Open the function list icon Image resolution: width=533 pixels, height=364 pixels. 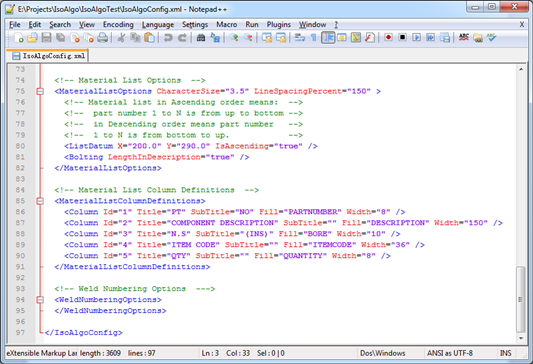click(x=370, y=37)
